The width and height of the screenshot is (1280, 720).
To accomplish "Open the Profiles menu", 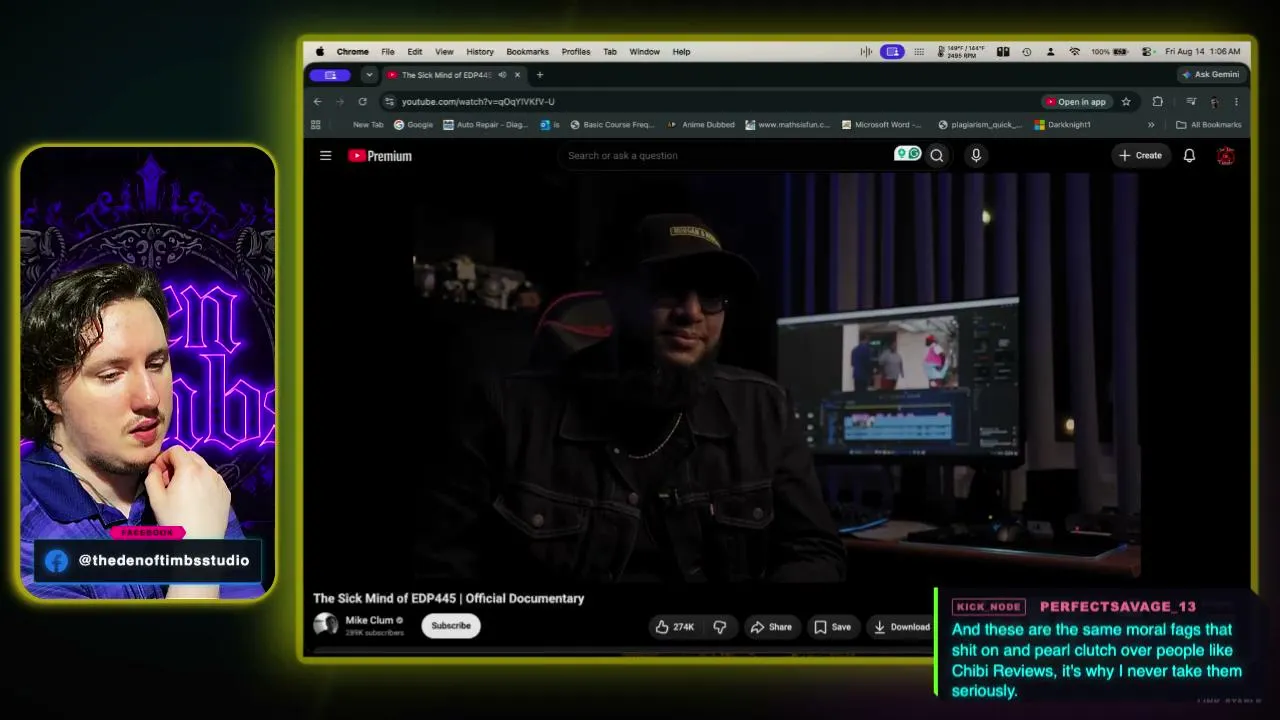I will click(x=576, y=52).
